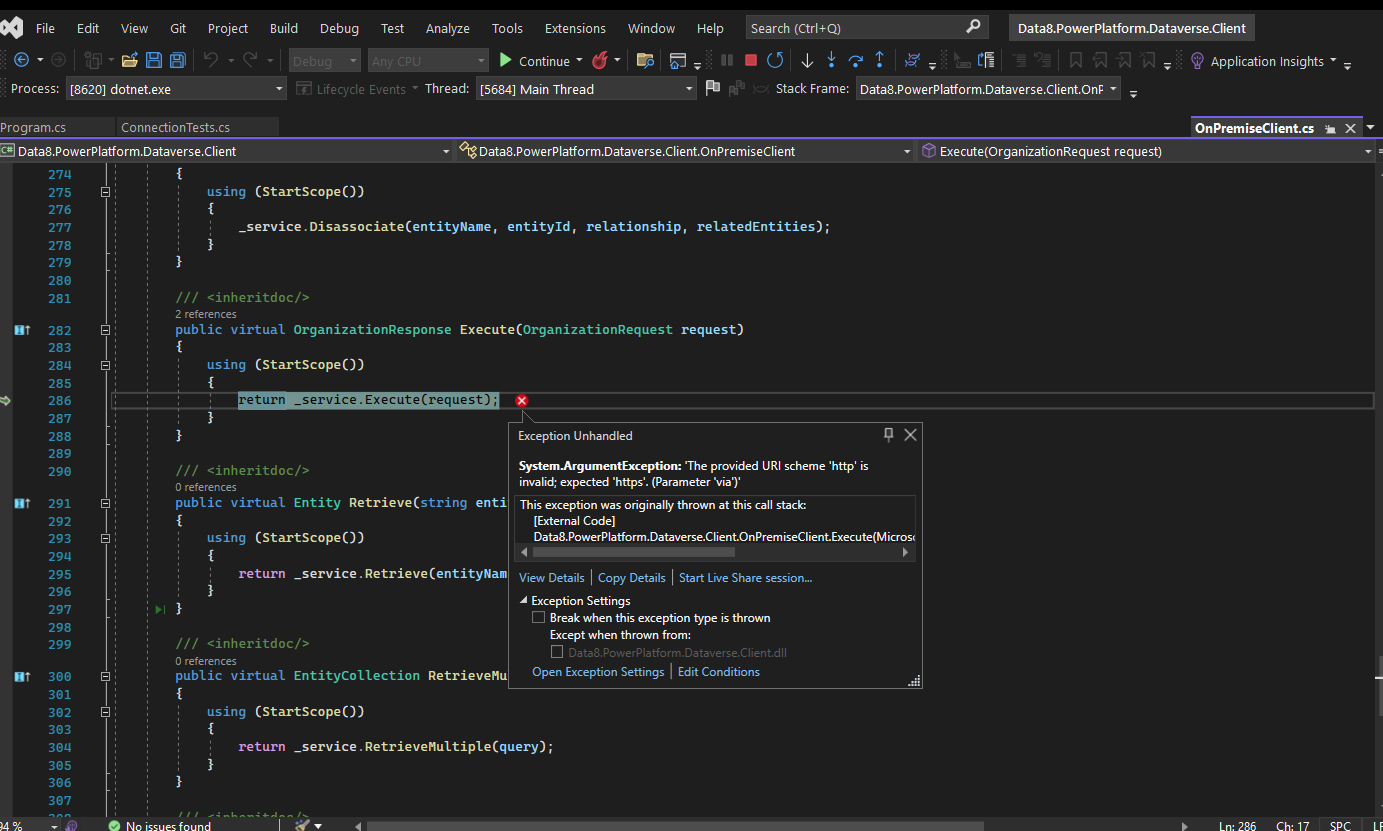This screenshot has height=831, width=1383.
Task: Check Break when this exception type is thrown
Action: coord(538,617)
